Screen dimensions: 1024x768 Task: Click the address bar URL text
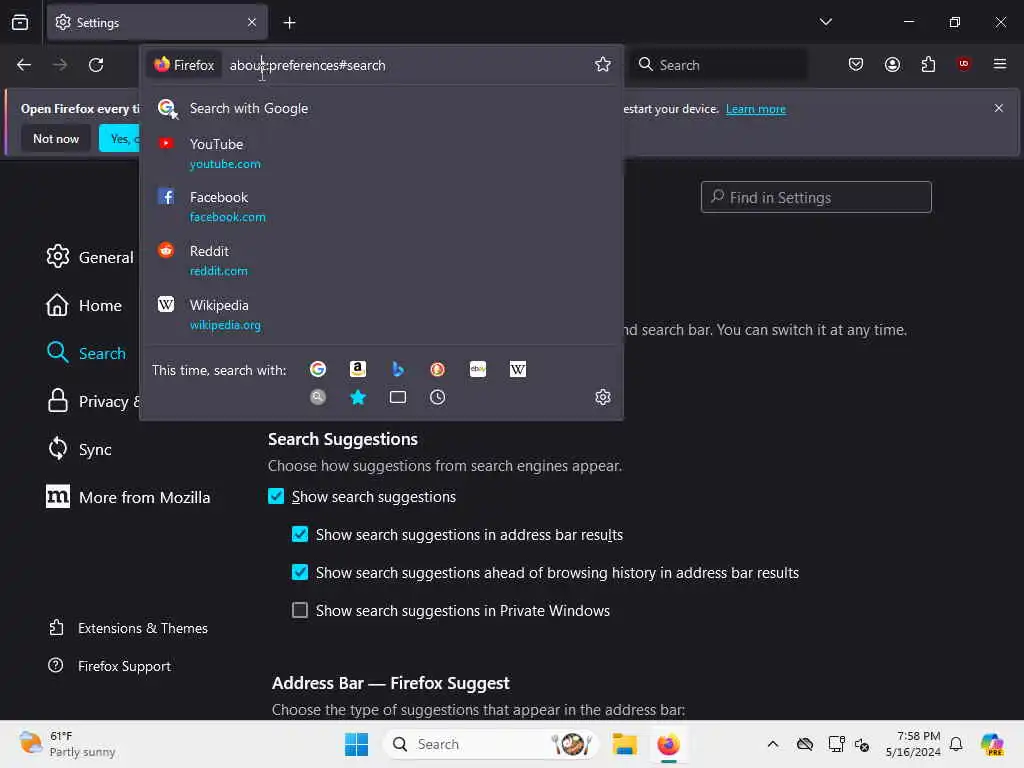[x=308, y=65]
